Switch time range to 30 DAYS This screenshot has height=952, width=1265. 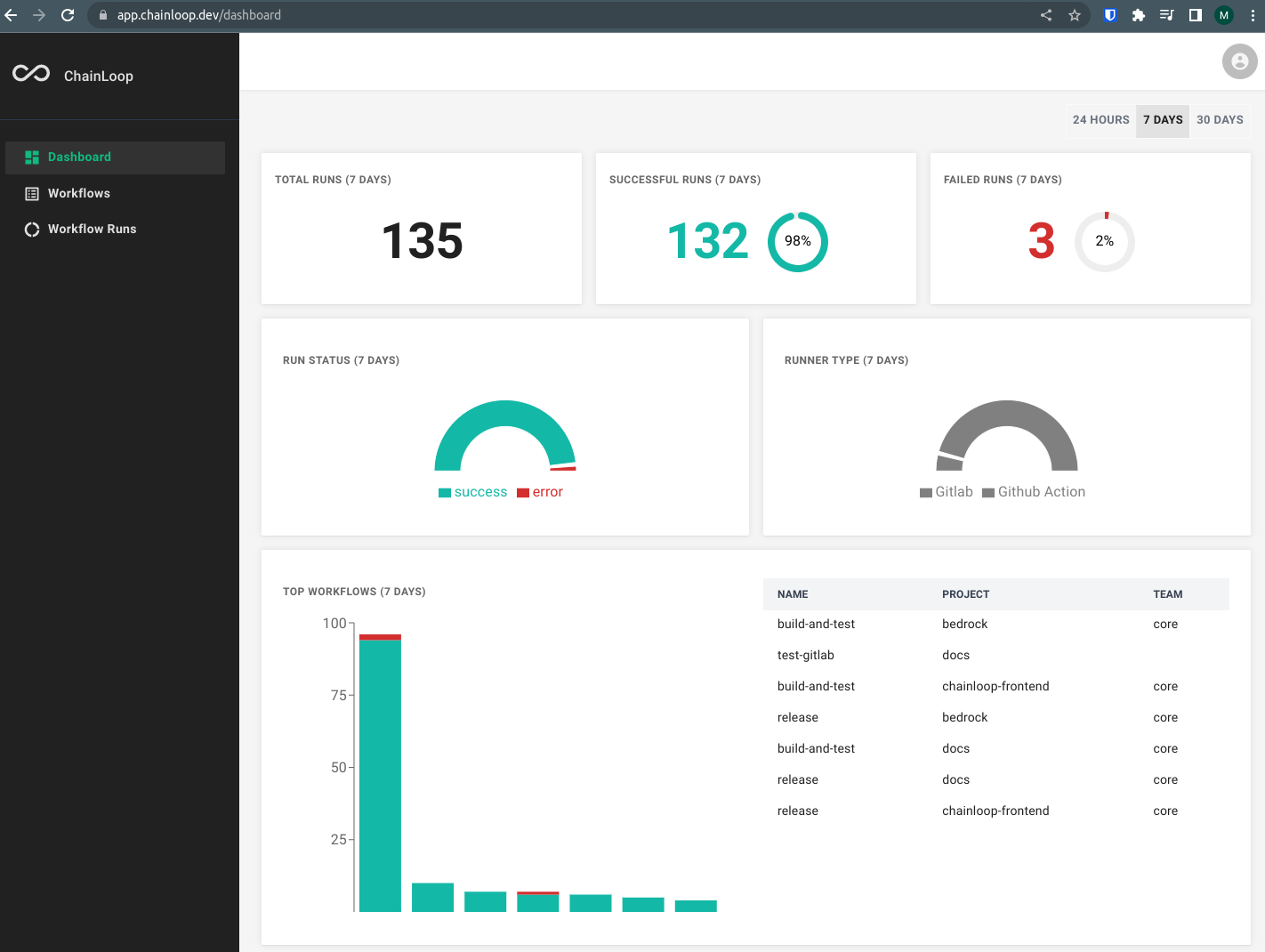1220,120
